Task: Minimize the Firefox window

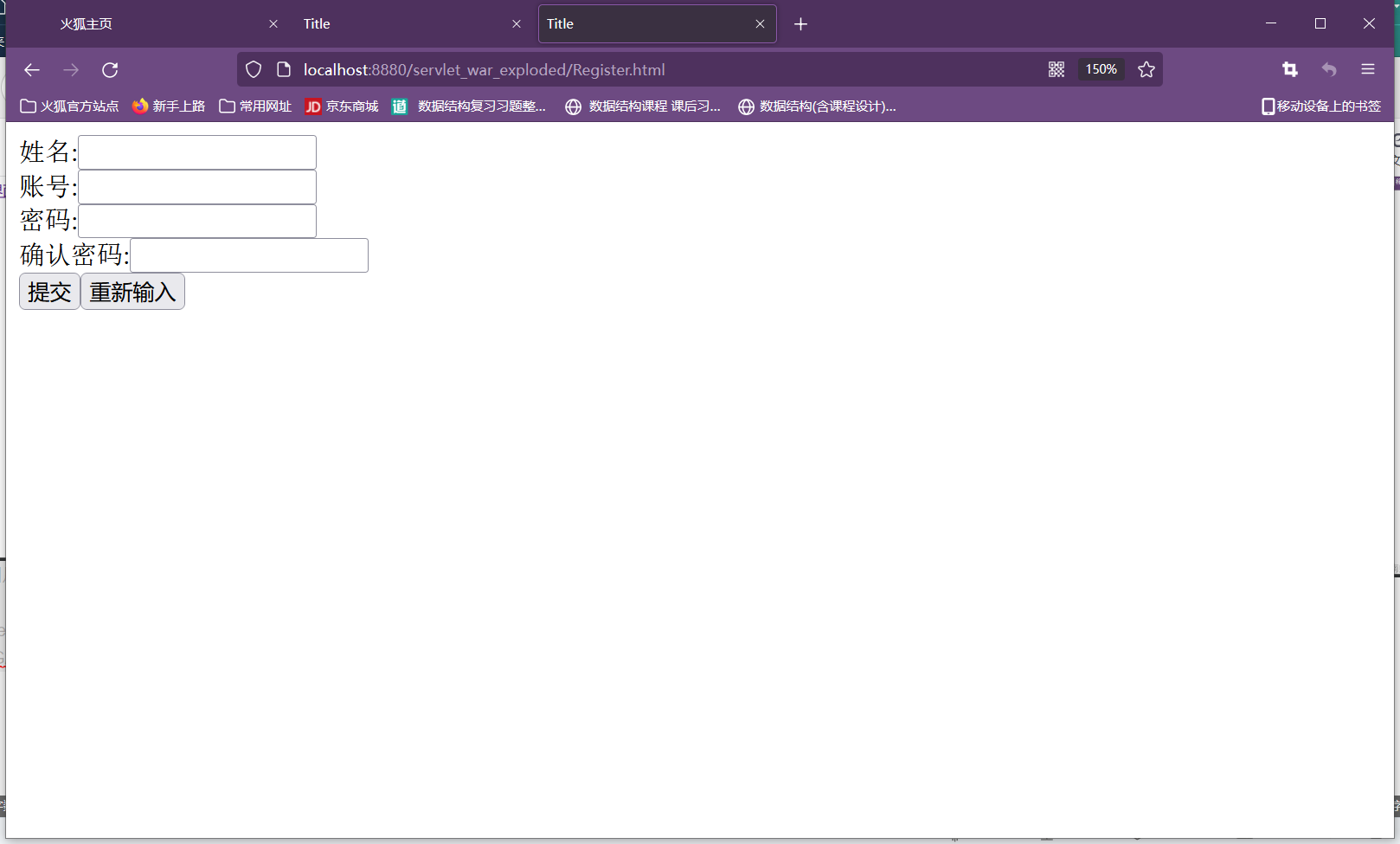Action: [x=1271, y=23]
